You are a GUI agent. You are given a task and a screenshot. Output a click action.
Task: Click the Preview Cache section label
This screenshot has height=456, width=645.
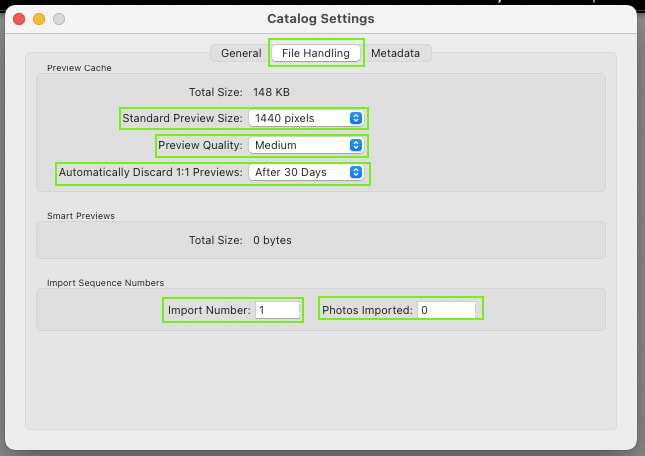click(x=79, y=68)
